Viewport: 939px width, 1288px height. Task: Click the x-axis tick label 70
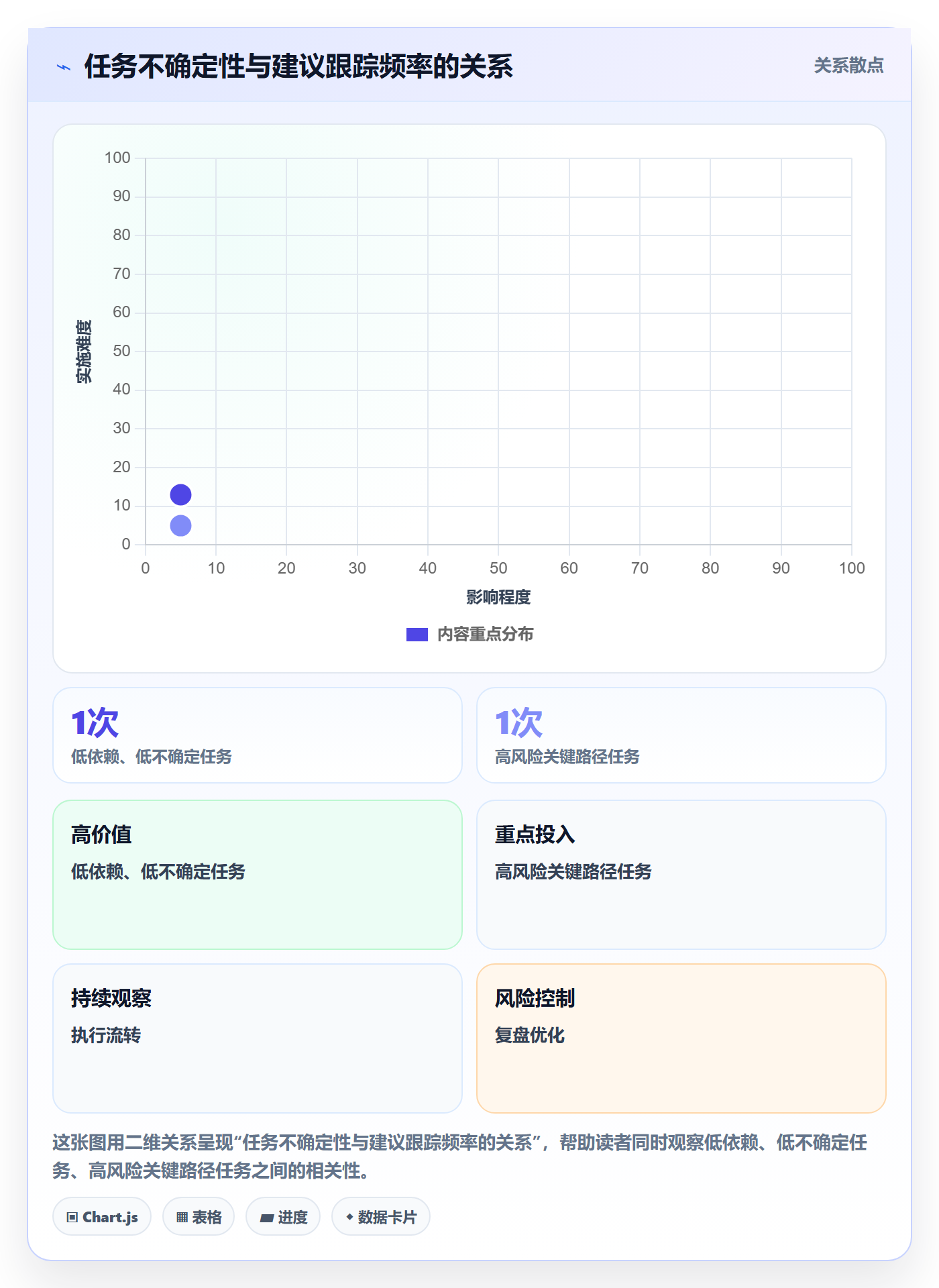point(640,568)
